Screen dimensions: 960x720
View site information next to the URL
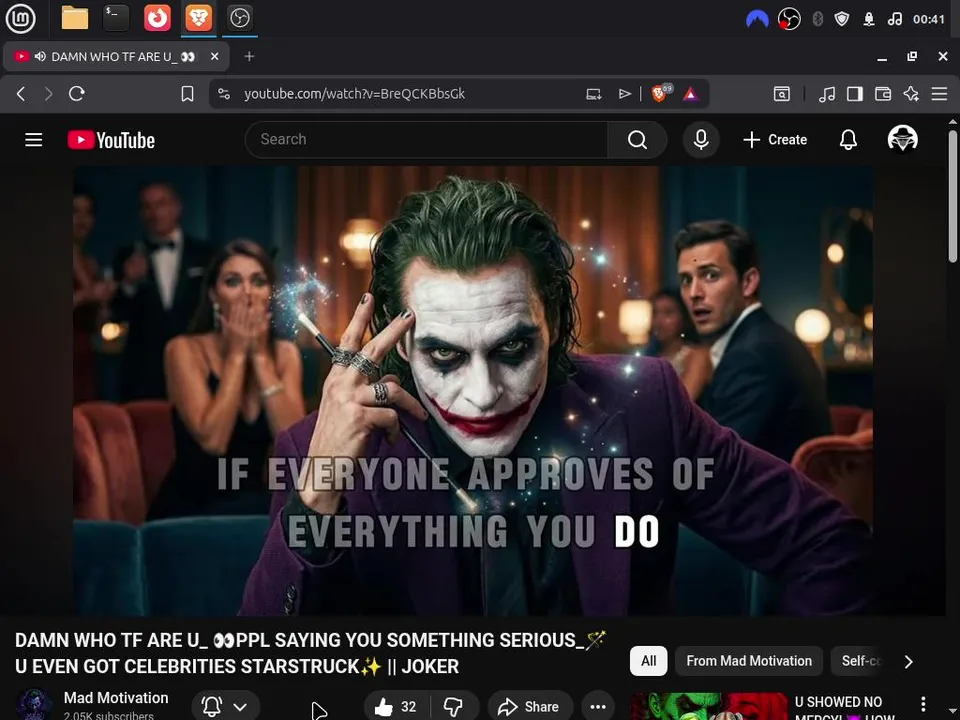coord(224,94)
